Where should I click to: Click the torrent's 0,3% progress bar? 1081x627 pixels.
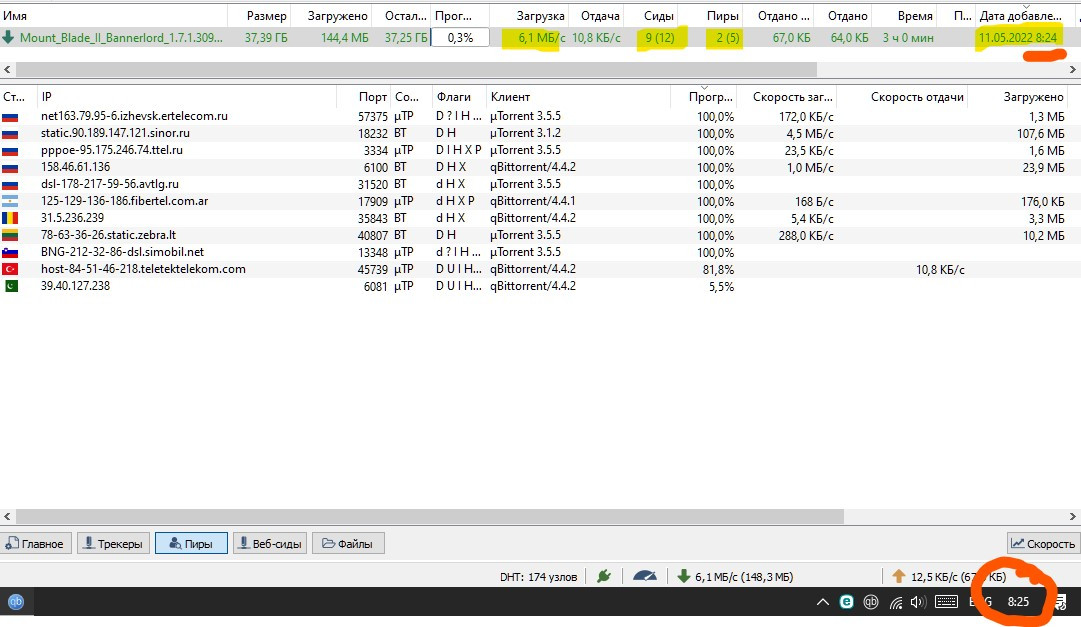(x=461, y=37)
